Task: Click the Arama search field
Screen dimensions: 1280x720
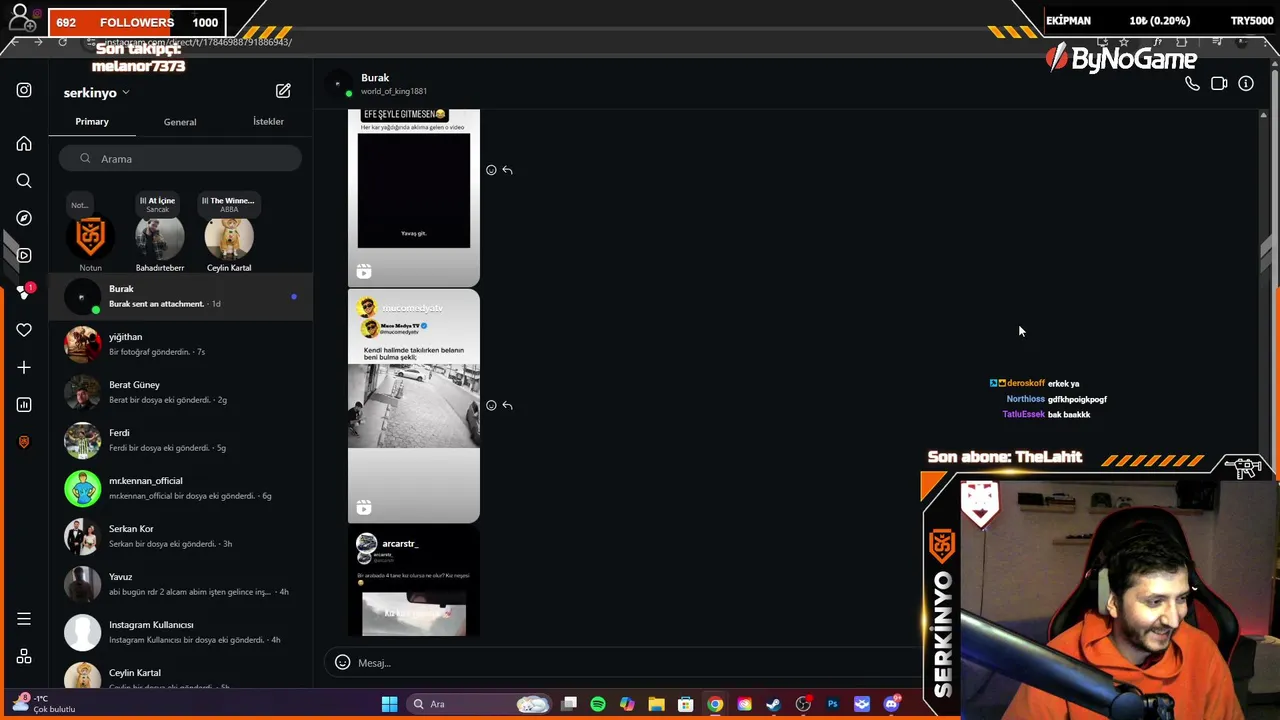Action: [x=180, y=159]
